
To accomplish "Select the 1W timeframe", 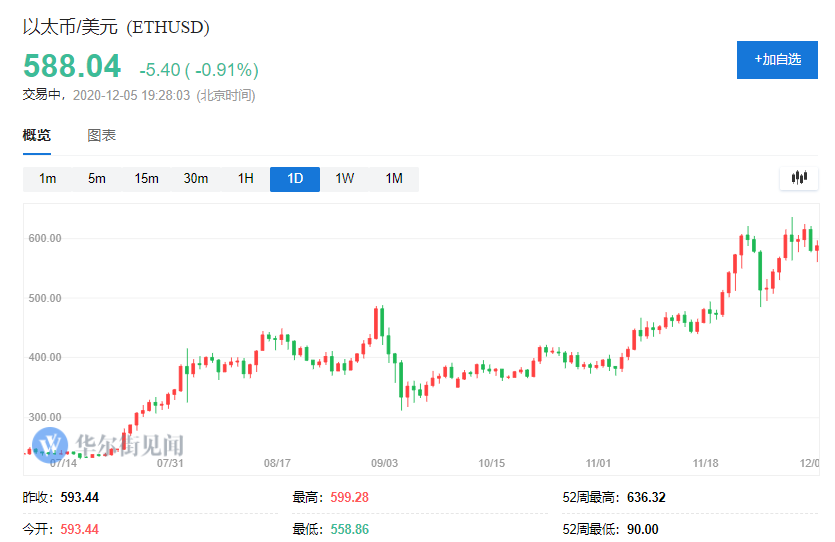I will [345, 179].
